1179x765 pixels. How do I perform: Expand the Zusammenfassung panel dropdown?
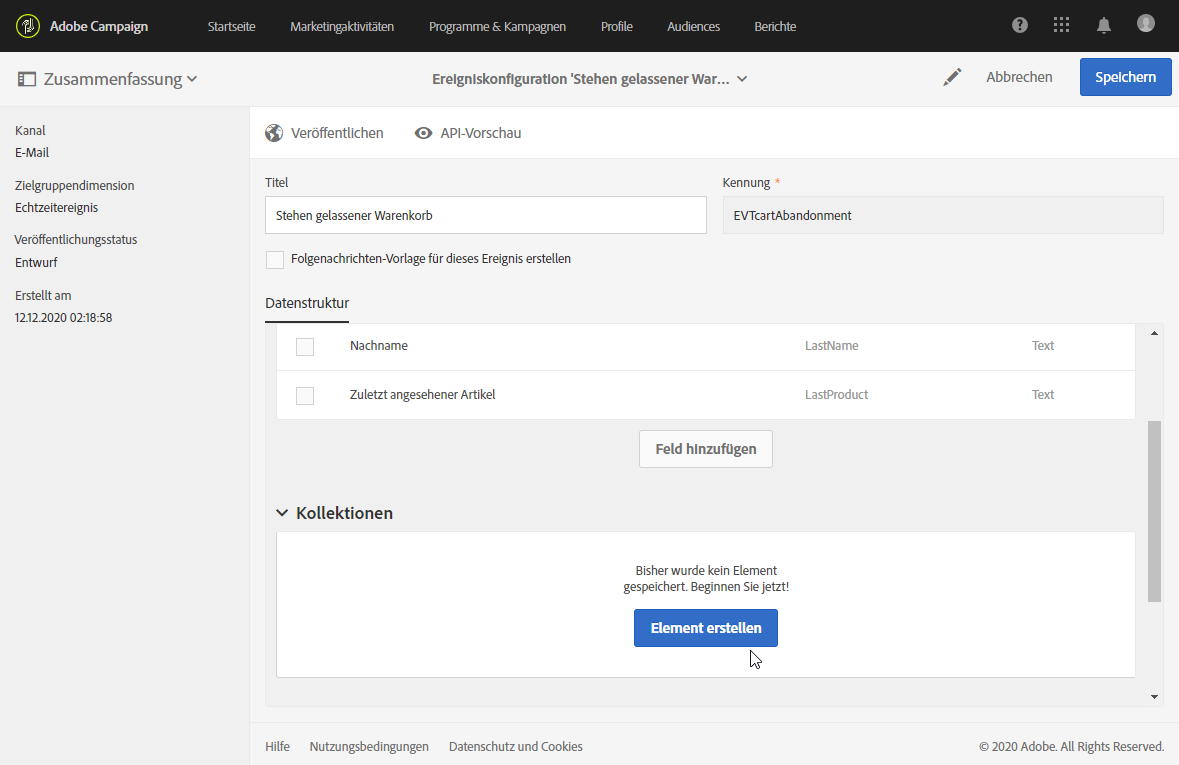pyautogui.click(x=192, y=79)
